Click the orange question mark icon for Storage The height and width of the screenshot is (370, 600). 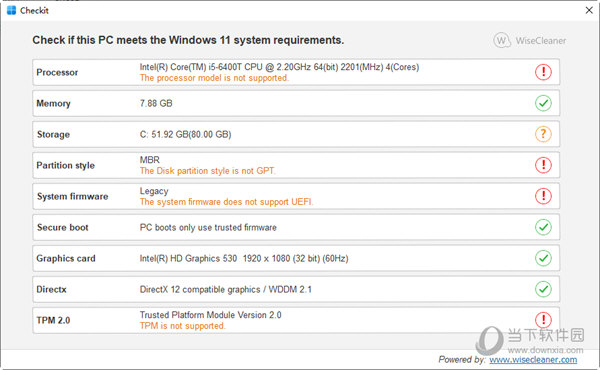pyautogui.click(x=543, y=134)
